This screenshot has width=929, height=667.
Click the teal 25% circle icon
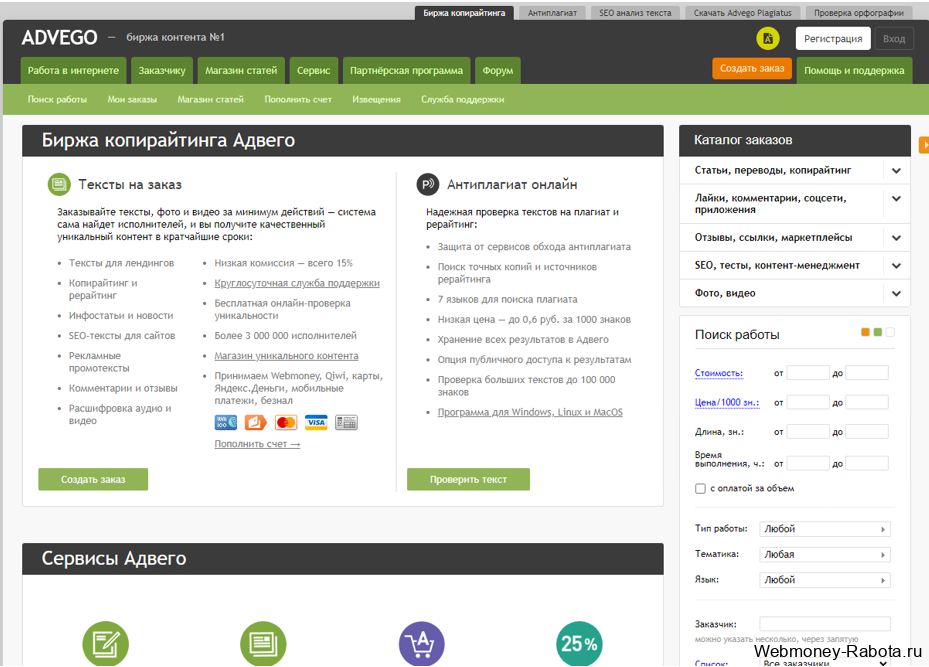tap(579, 643)
